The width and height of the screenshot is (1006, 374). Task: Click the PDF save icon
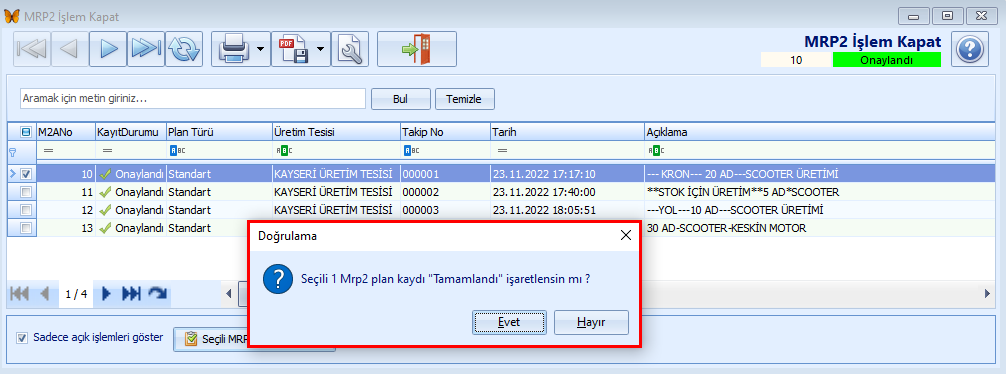tap(293, 49)
